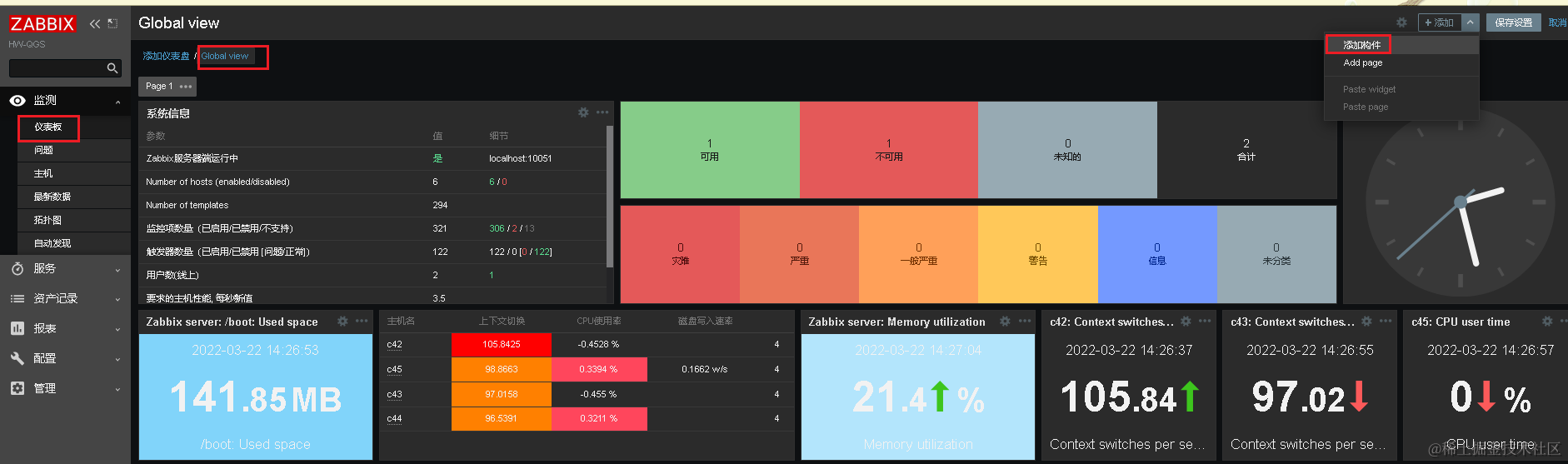Viewport: 1568px width, 464px height.
Task: Expand the 服务 menu section
Action: tap(117, 270)
